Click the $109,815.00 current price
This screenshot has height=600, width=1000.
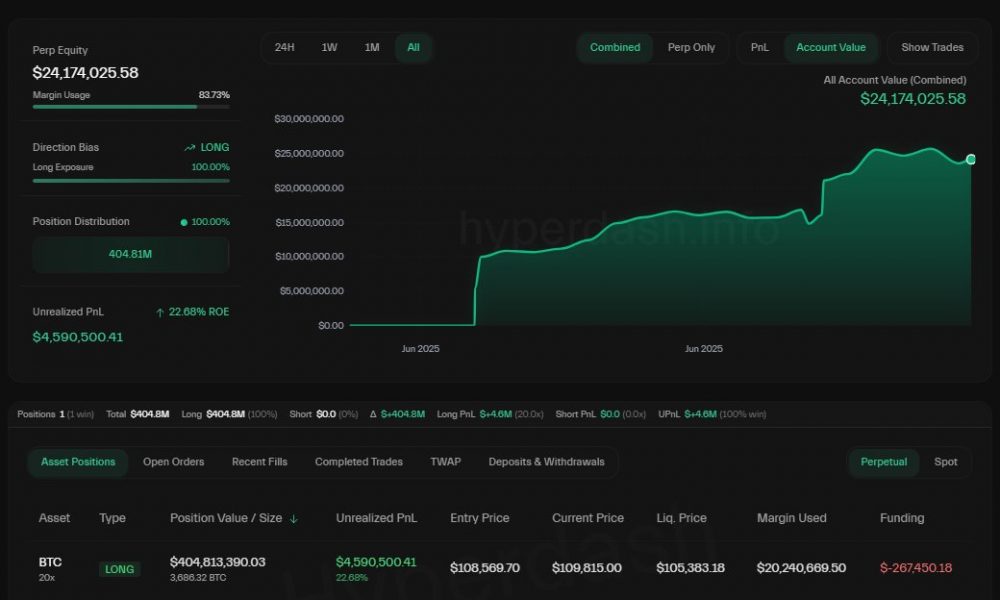pyautogui.click(x=587, y=567)
